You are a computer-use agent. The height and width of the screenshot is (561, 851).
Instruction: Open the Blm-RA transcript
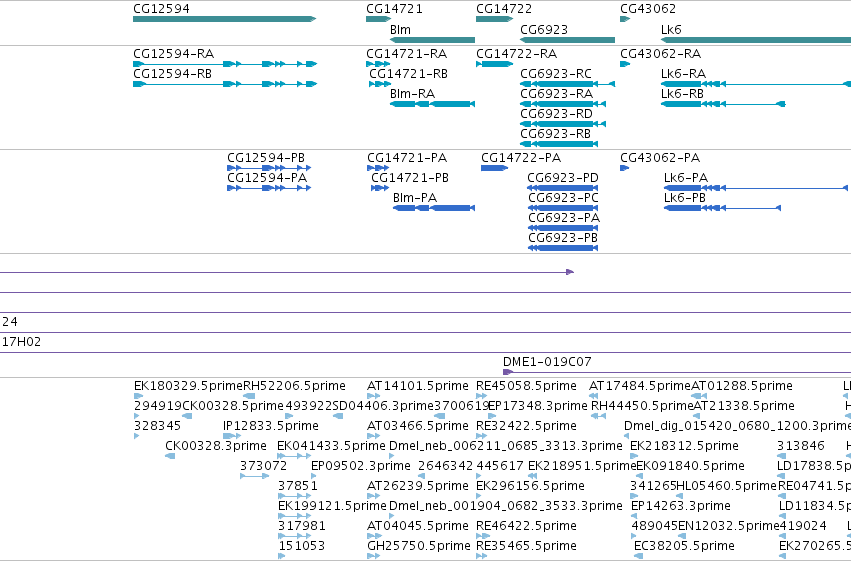(433, 104)
